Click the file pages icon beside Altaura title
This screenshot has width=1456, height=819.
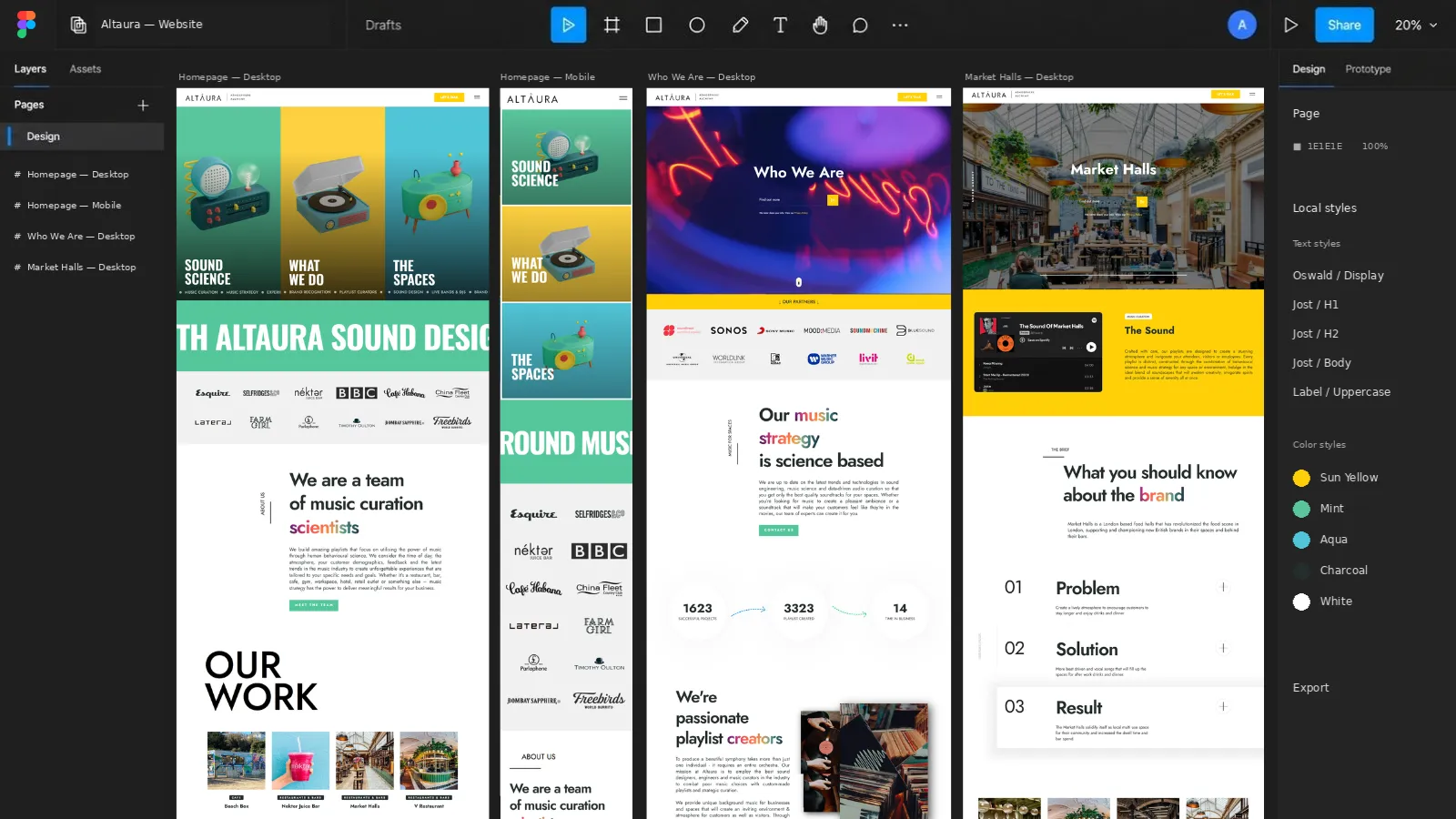click(x=79, y=25)
